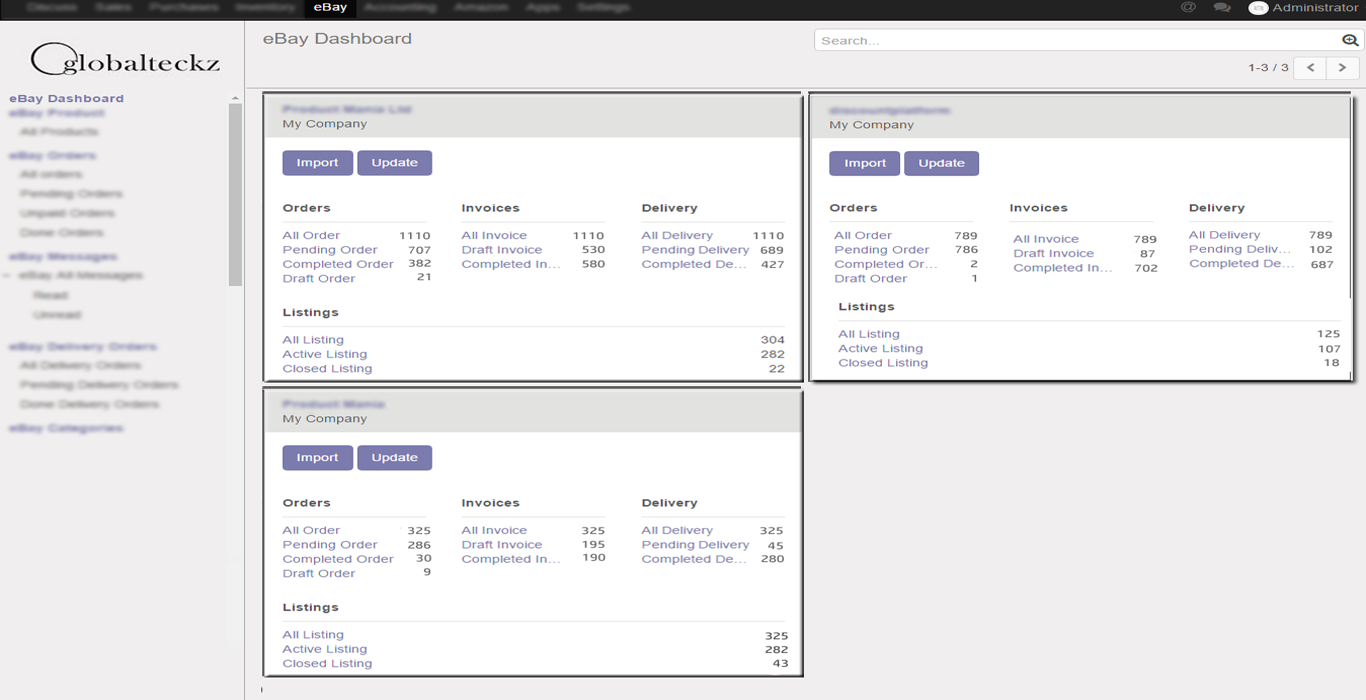Click Update in the card with 789 orders
Viewport: 1366px width, 700px height.
pos(942,164)
